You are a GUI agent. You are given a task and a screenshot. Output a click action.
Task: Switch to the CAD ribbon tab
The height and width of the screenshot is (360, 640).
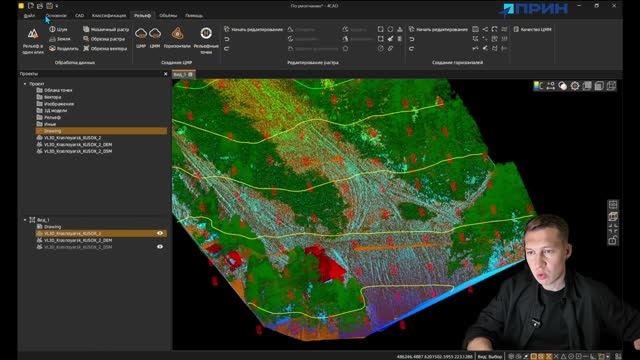point(79,16)
